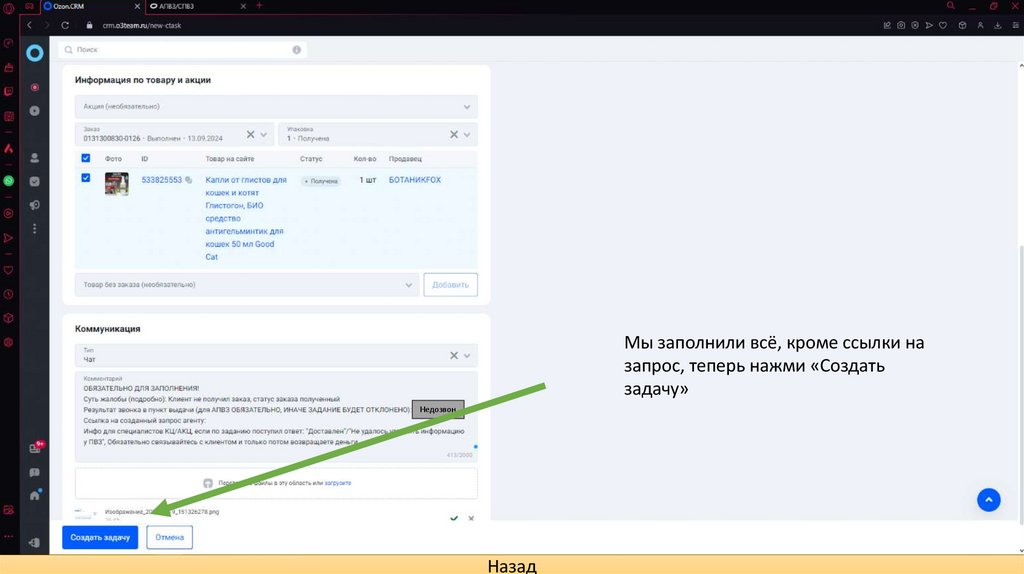Open the history clock icon in Opera sidebar
The height and width of the screenshot is (574, 1024).
pos(8,295)
